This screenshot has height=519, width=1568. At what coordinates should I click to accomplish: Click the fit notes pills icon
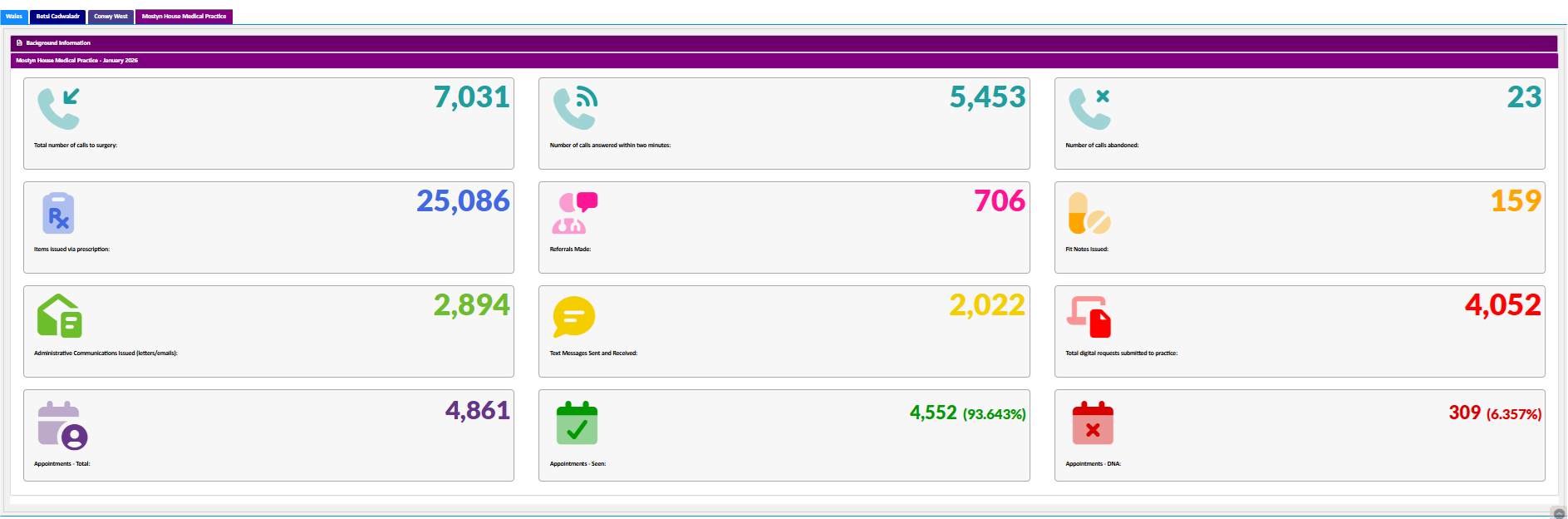click(x=1089, y=214)
